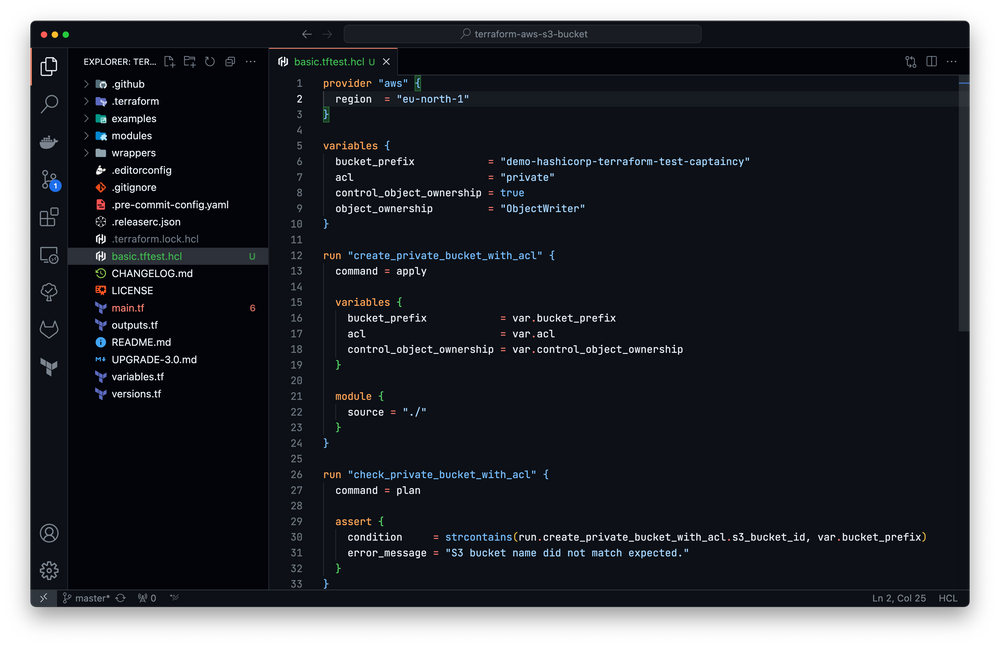Open the Extensions view
The image size is (1000, 647).
tap(49, 216)
